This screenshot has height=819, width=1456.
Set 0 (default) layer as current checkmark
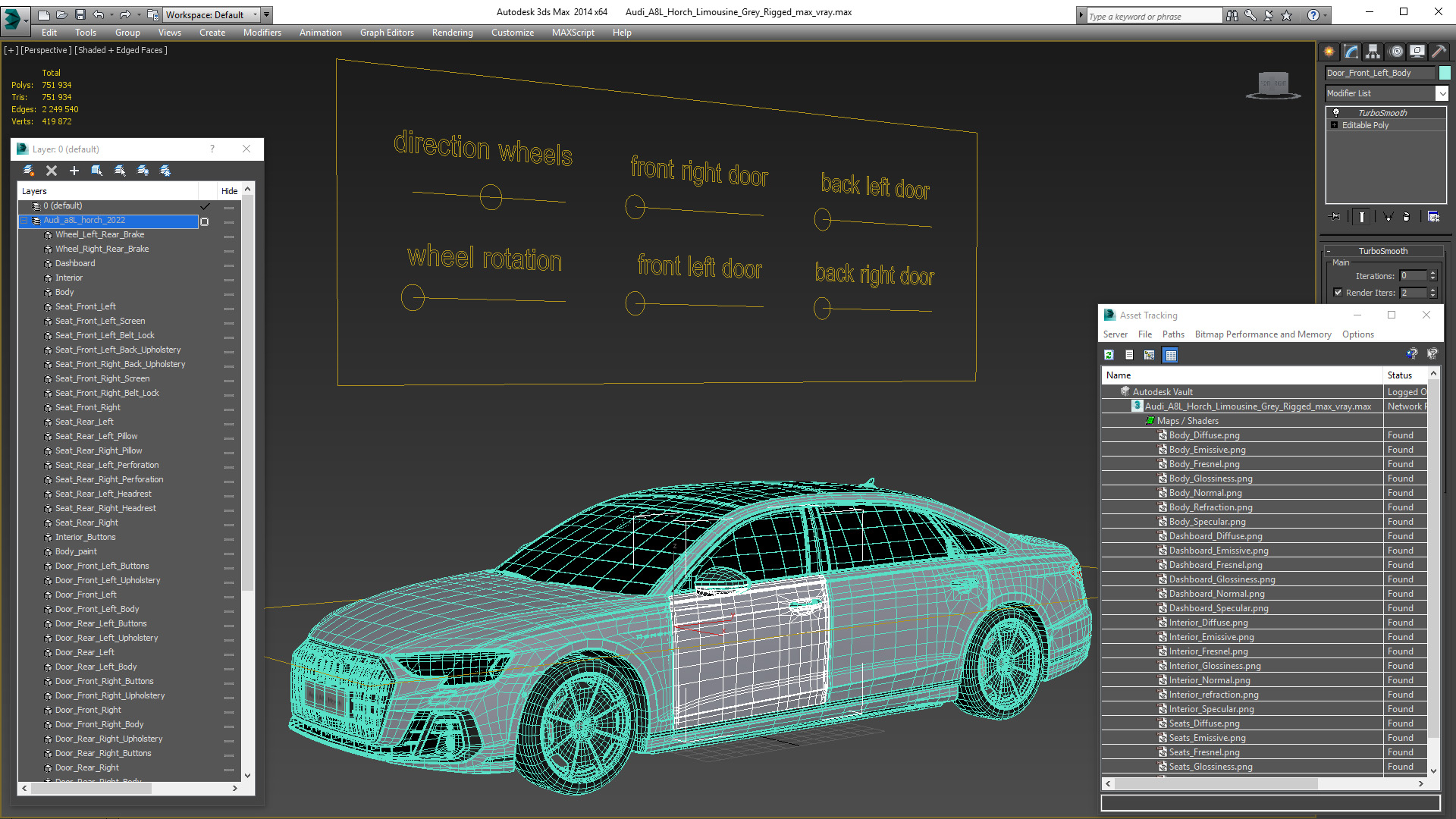click(205, 206)
